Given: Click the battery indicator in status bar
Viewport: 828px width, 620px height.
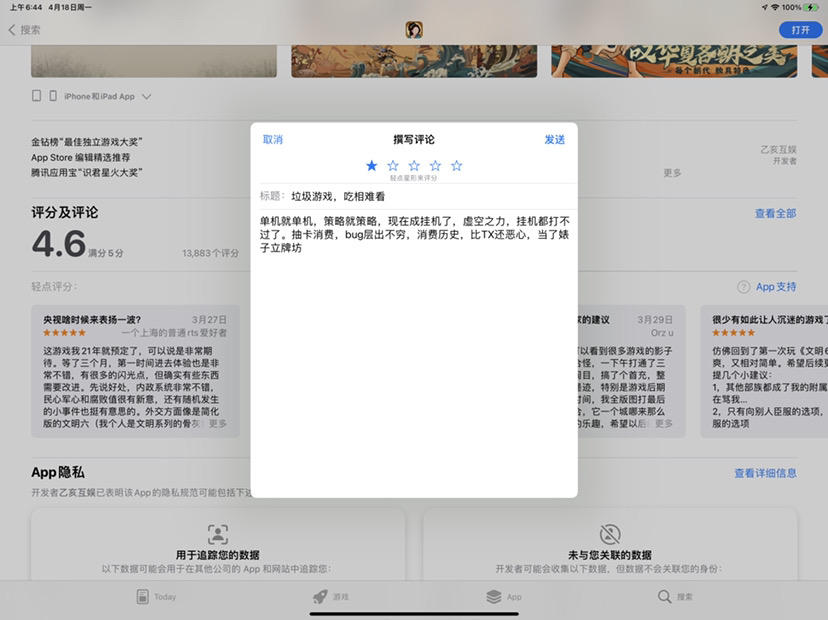Looking at the screenshot, I should [812, 7].
